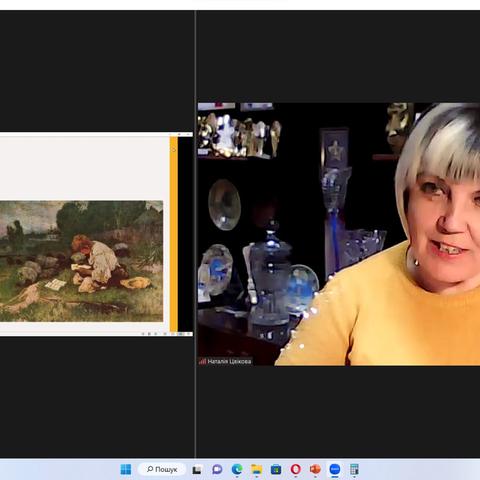Open the Windows Start menu
This screenshot has height=480, width=480.
pyautogui.click(x=126, y=469)
